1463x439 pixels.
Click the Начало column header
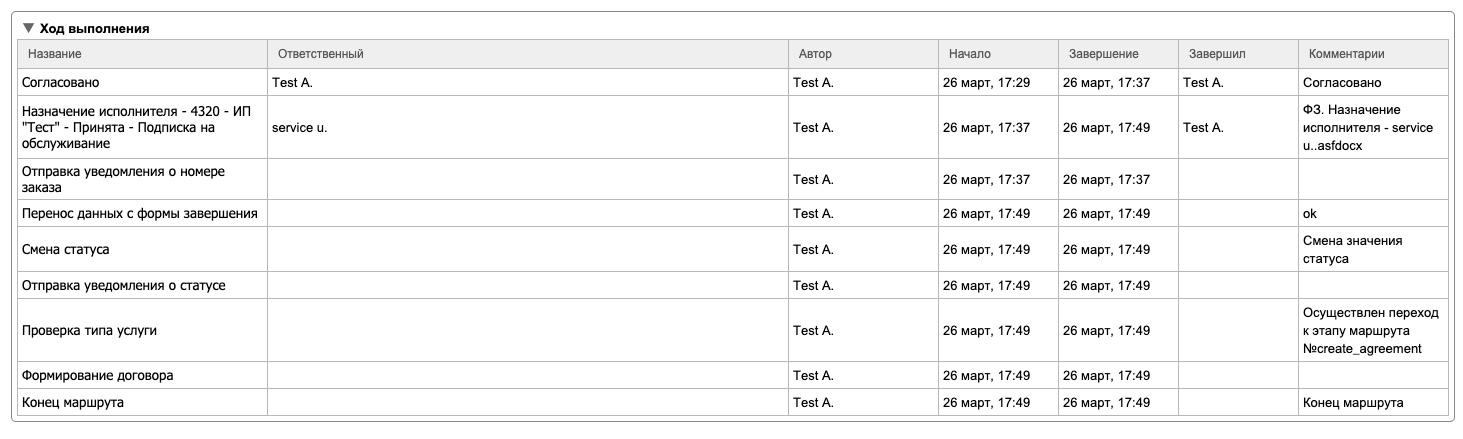(970, 54)
